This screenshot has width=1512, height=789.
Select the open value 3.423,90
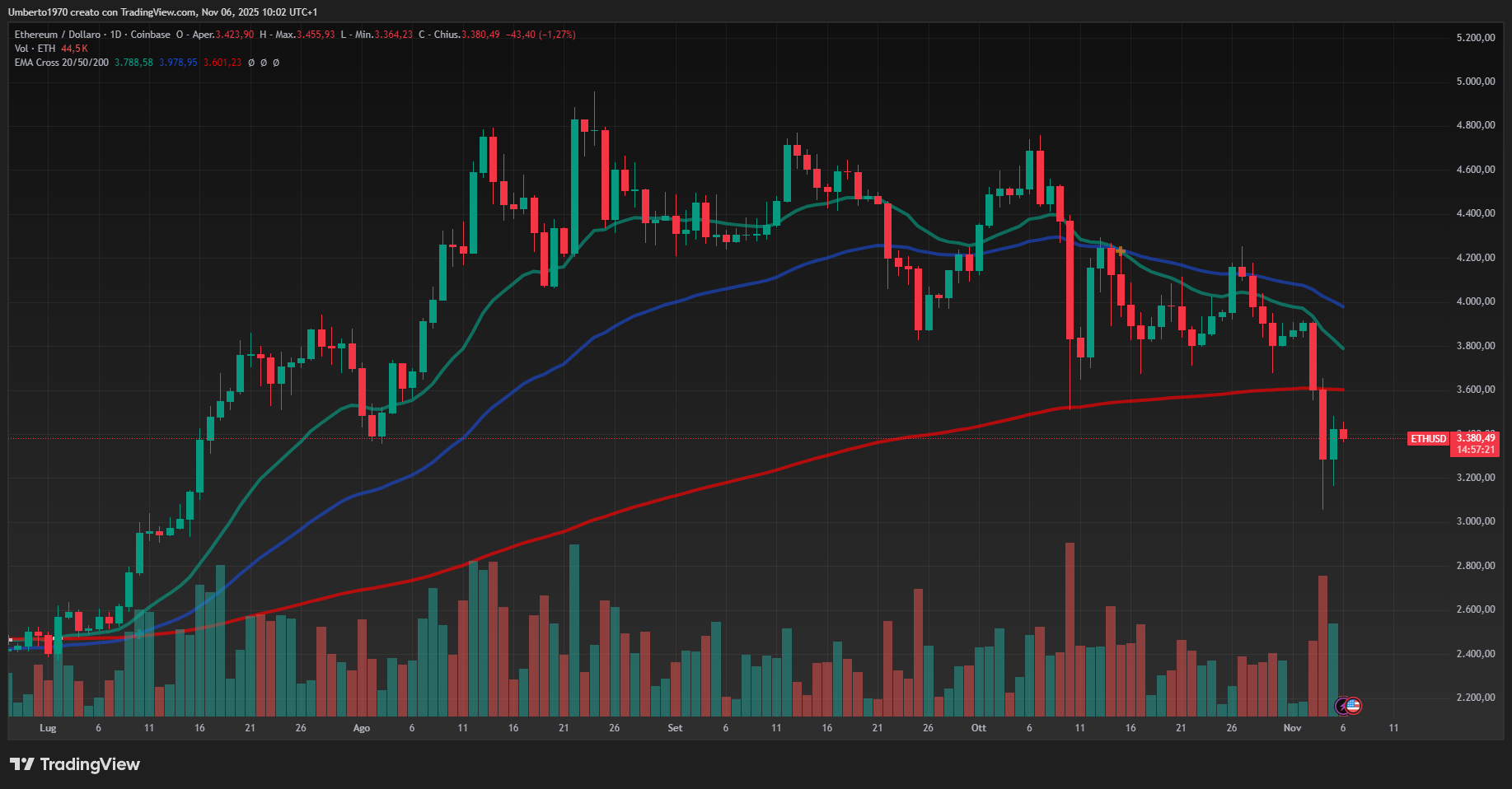(235, 35)
